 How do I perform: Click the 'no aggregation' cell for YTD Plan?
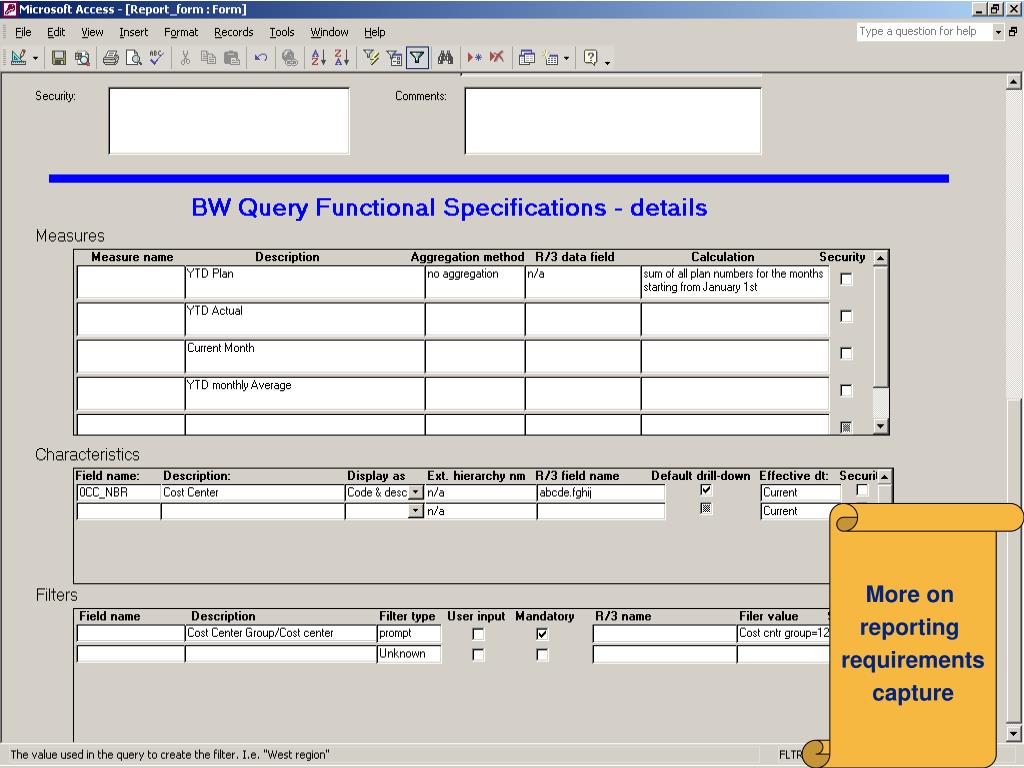(x=475, y=282)
